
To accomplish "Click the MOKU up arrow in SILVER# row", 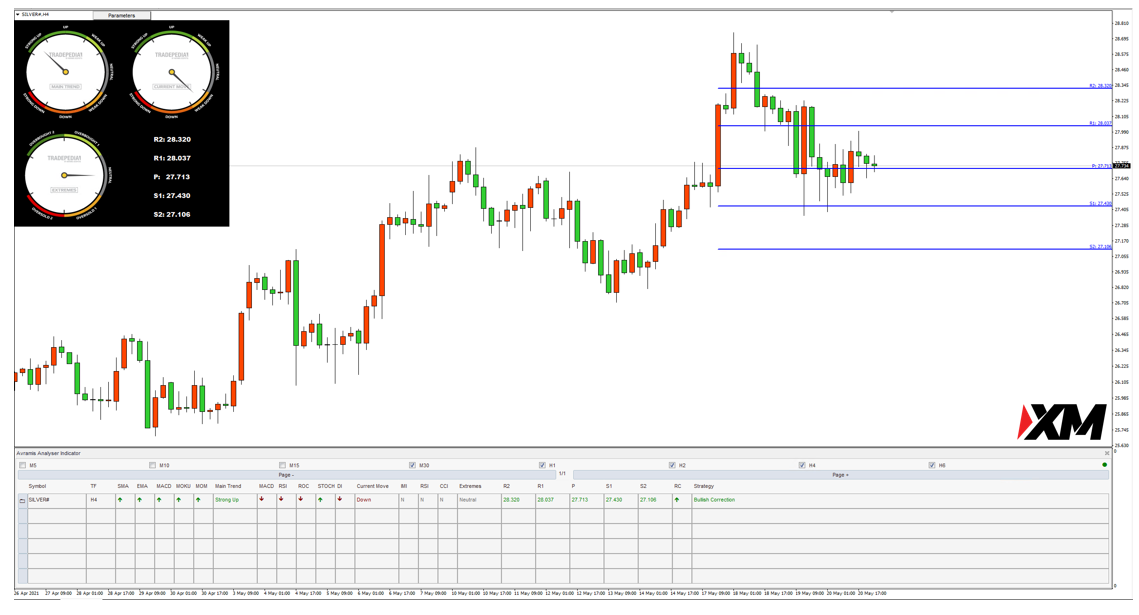I will click(179, 500).
